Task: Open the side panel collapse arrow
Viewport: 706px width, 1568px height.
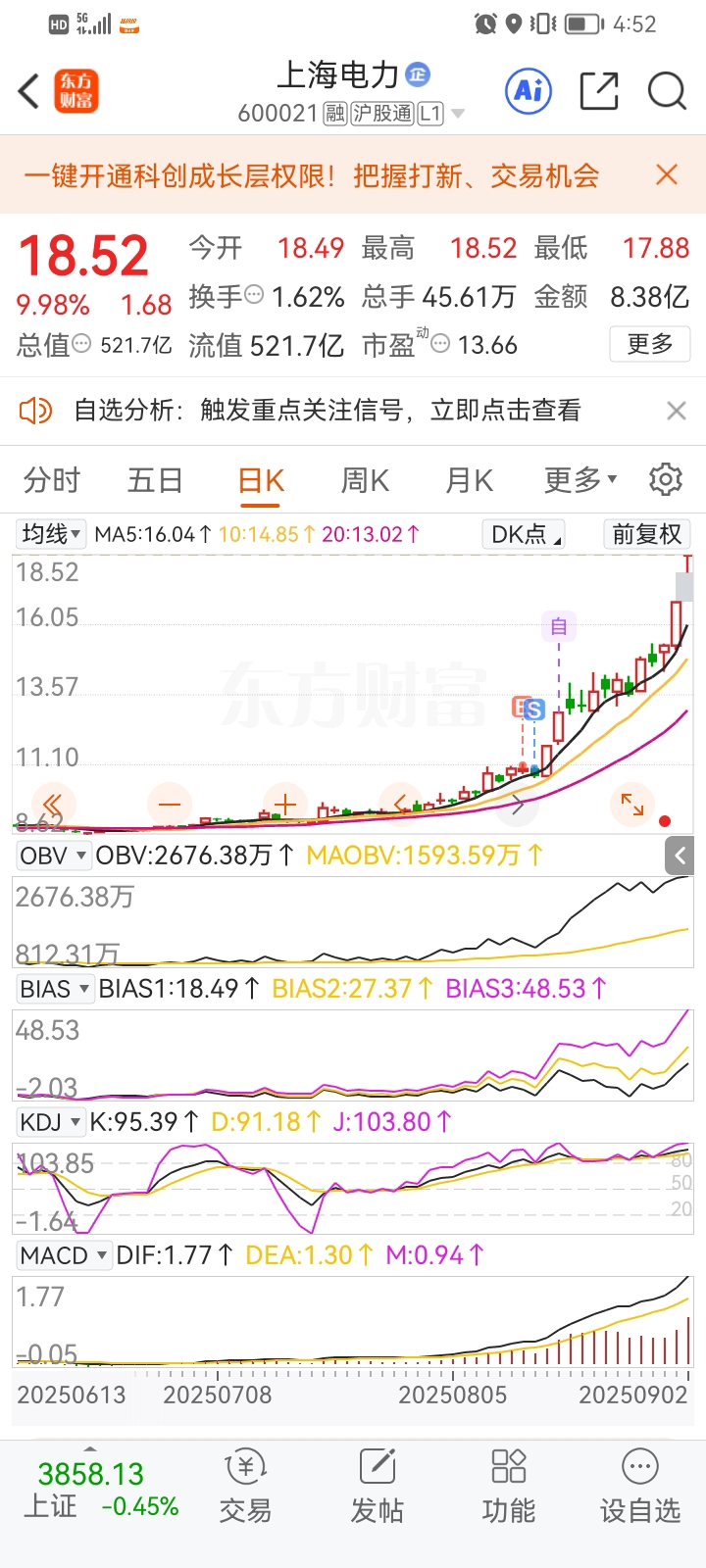Action: point(680,856)
